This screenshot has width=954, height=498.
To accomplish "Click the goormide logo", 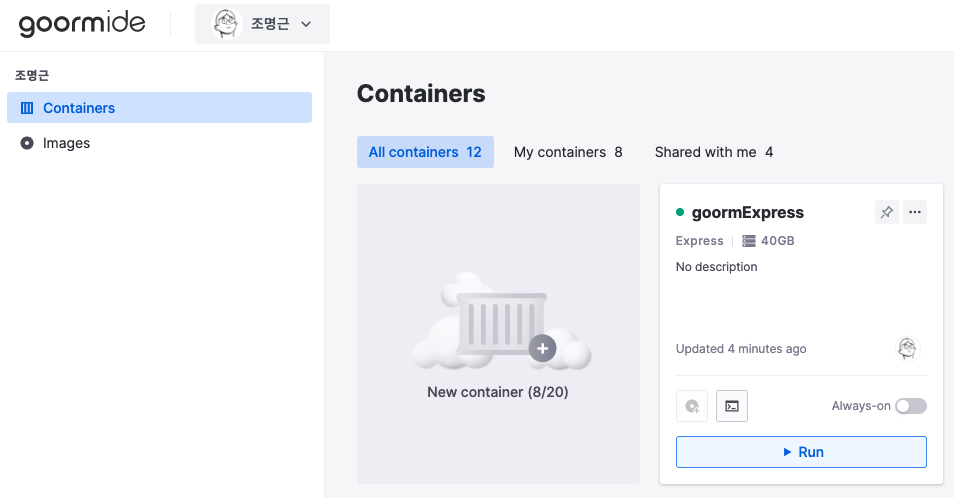I will pyautogui.click(x=82, y=24).
